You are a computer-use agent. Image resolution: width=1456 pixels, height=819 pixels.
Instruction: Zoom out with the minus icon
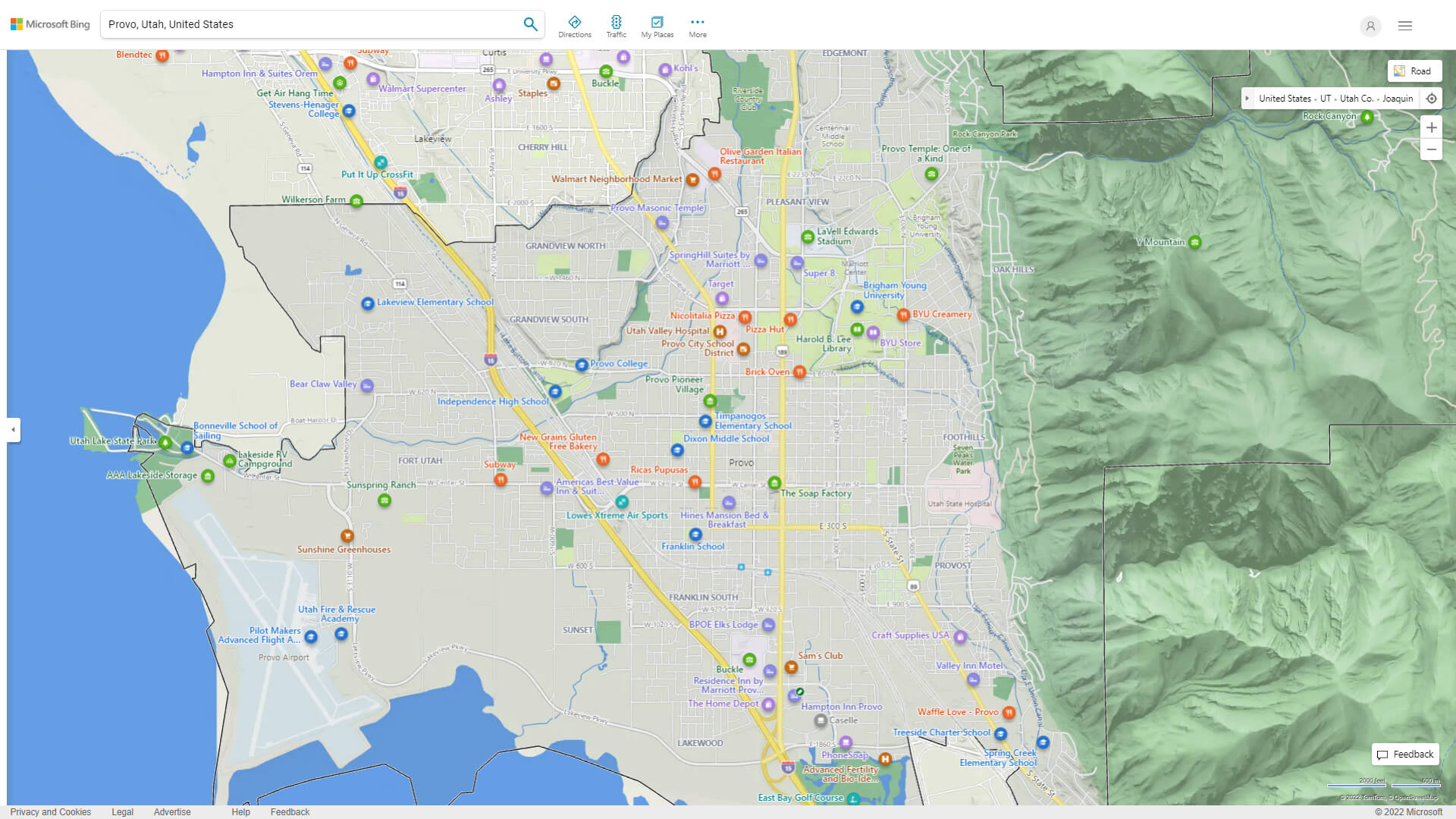click(x=1432, y=149)
